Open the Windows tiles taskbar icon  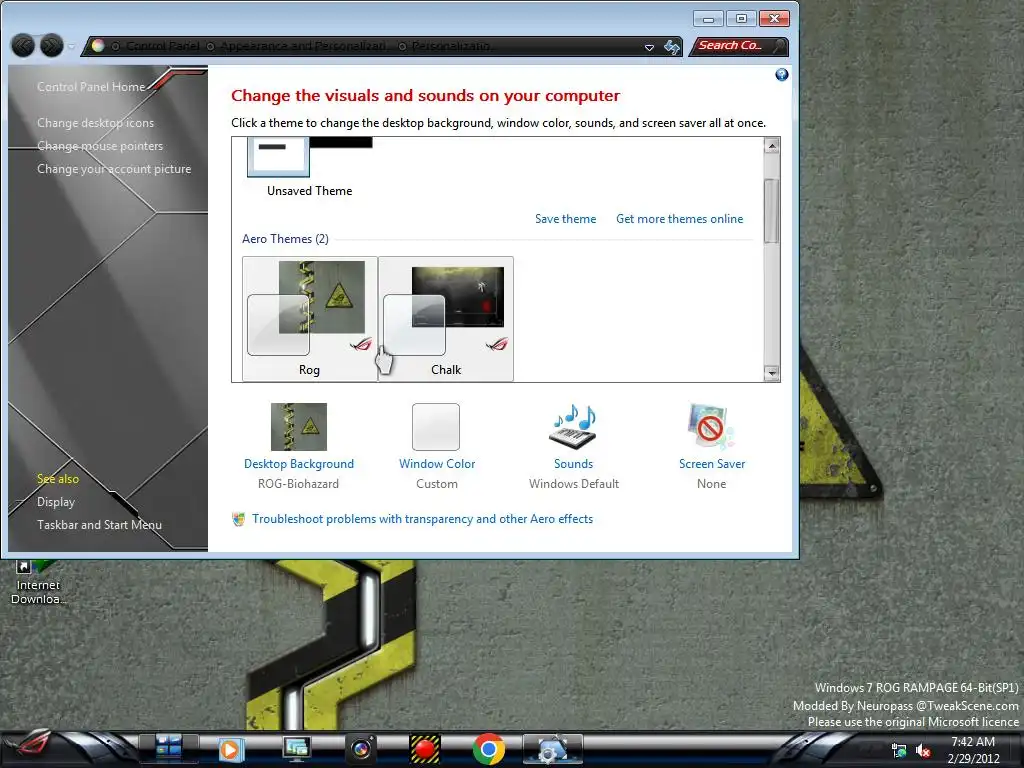tap(168, 748)
